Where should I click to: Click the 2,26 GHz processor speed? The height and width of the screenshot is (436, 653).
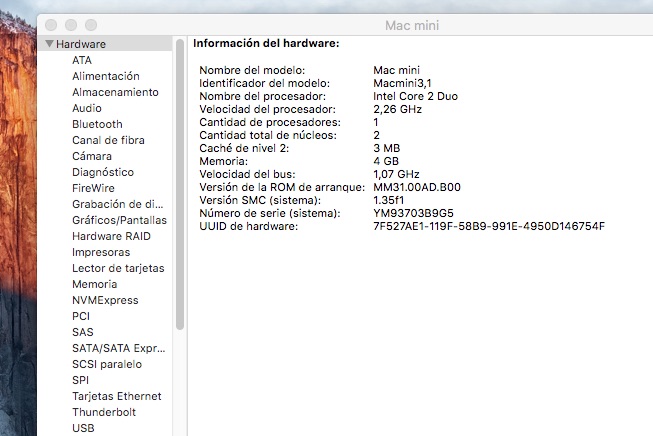point(397,110)
